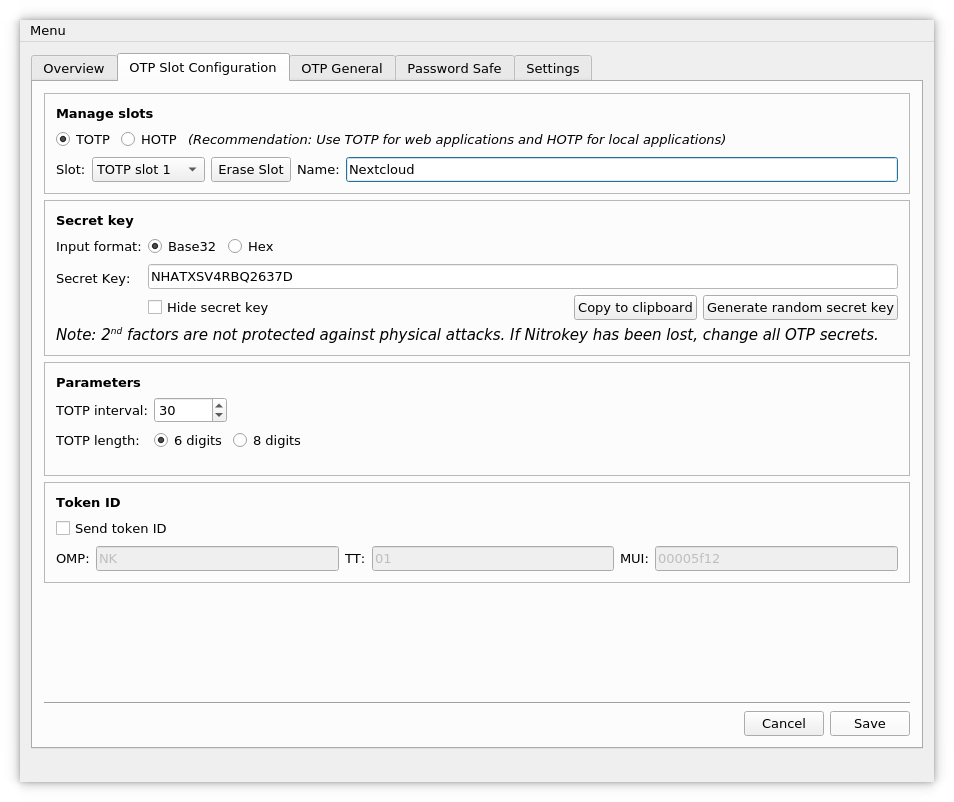Choose Base32 input format
The height and width of the screenshot is (802, 954).
coord(155,246)
